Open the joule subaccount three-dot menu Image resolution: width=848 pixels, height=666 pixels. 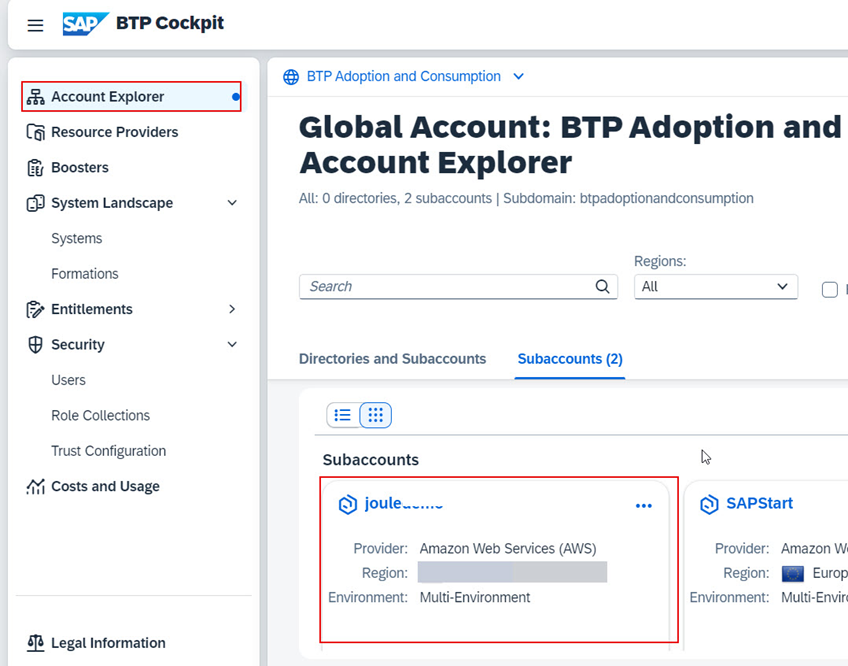(x=644, y=506)
